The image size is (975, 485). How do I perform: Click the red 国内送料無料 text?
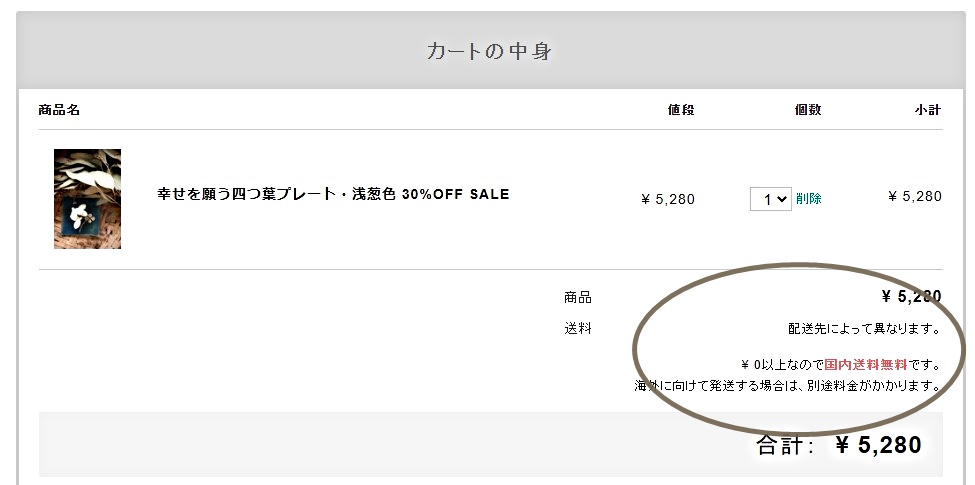pyautogui.click(x=866, y=364)
